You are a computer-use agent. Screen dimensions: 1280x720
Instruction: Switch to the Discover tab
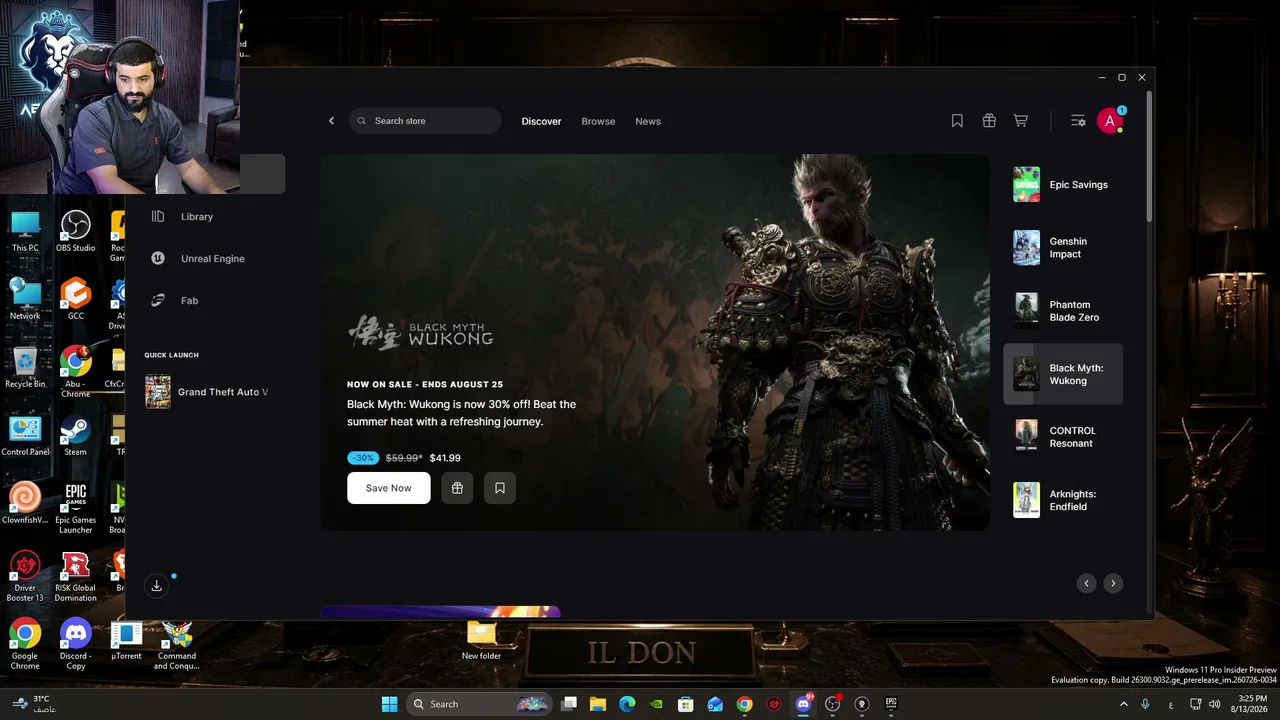point(541,121)
